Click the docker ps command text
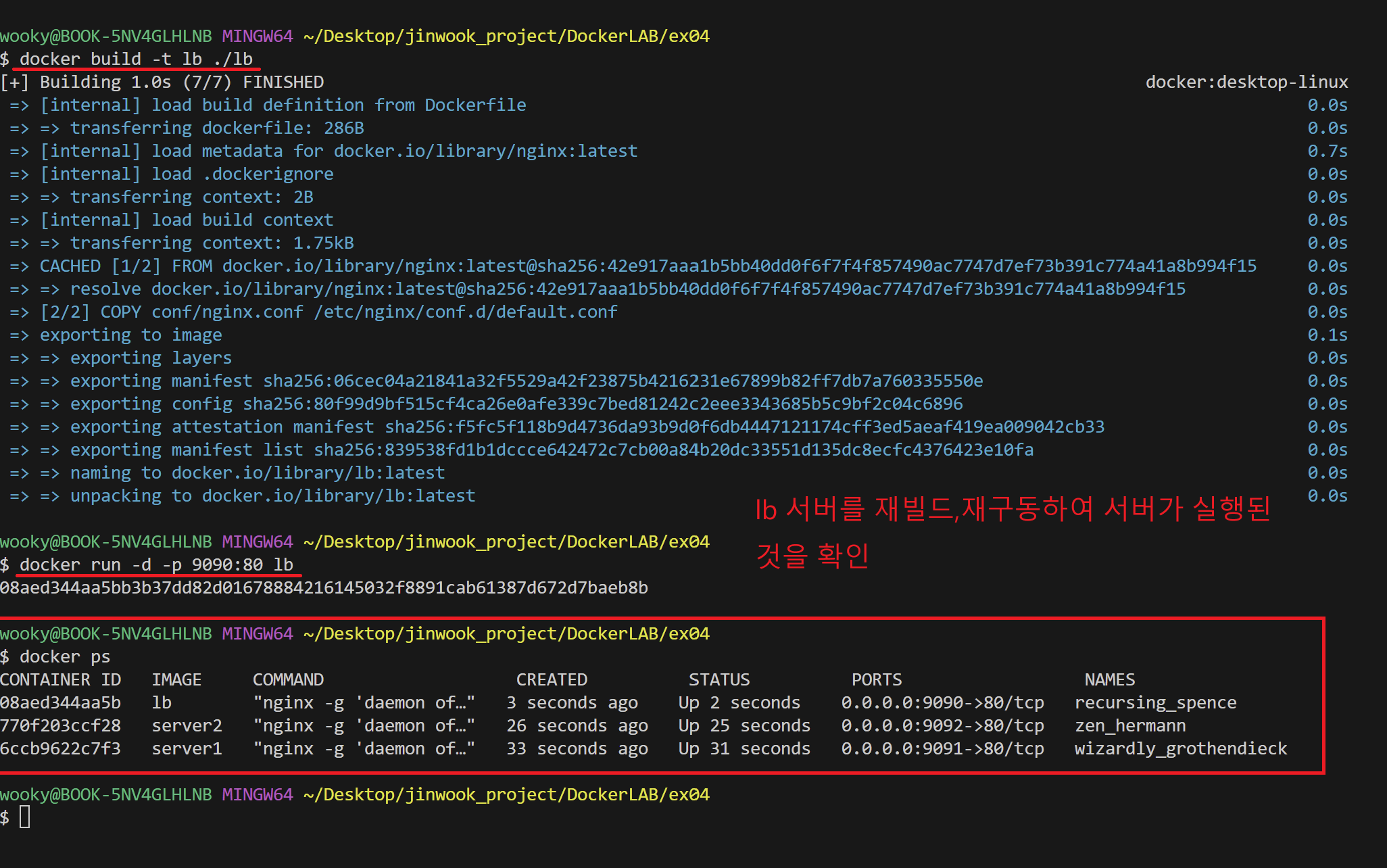 coord(64,656)
